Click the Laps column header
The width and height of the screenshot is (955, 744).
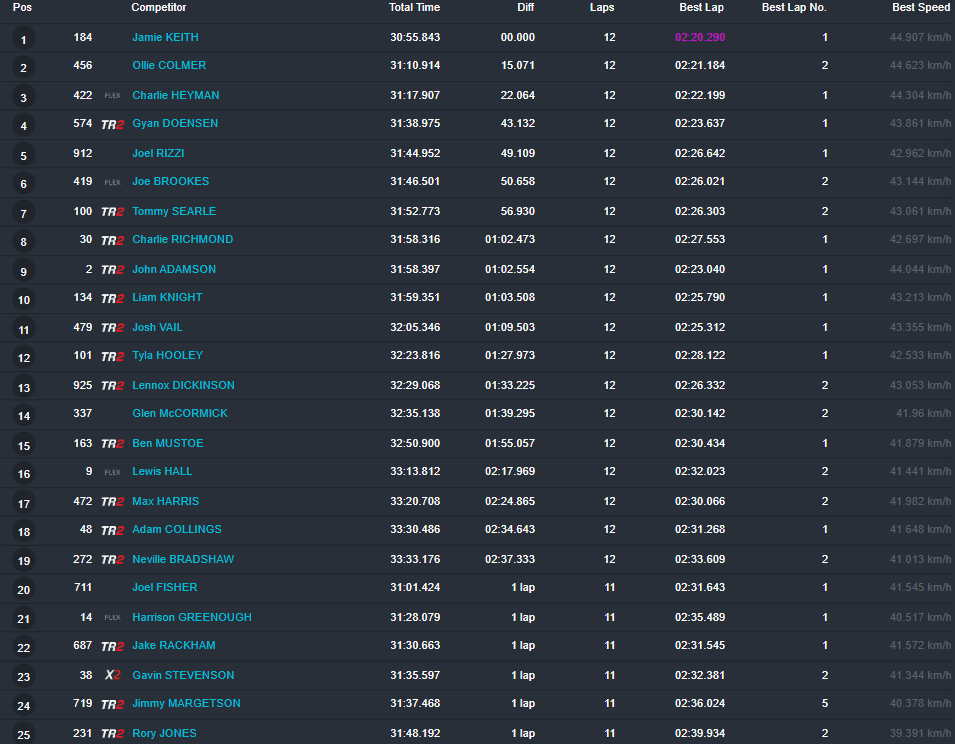[602, 8]
